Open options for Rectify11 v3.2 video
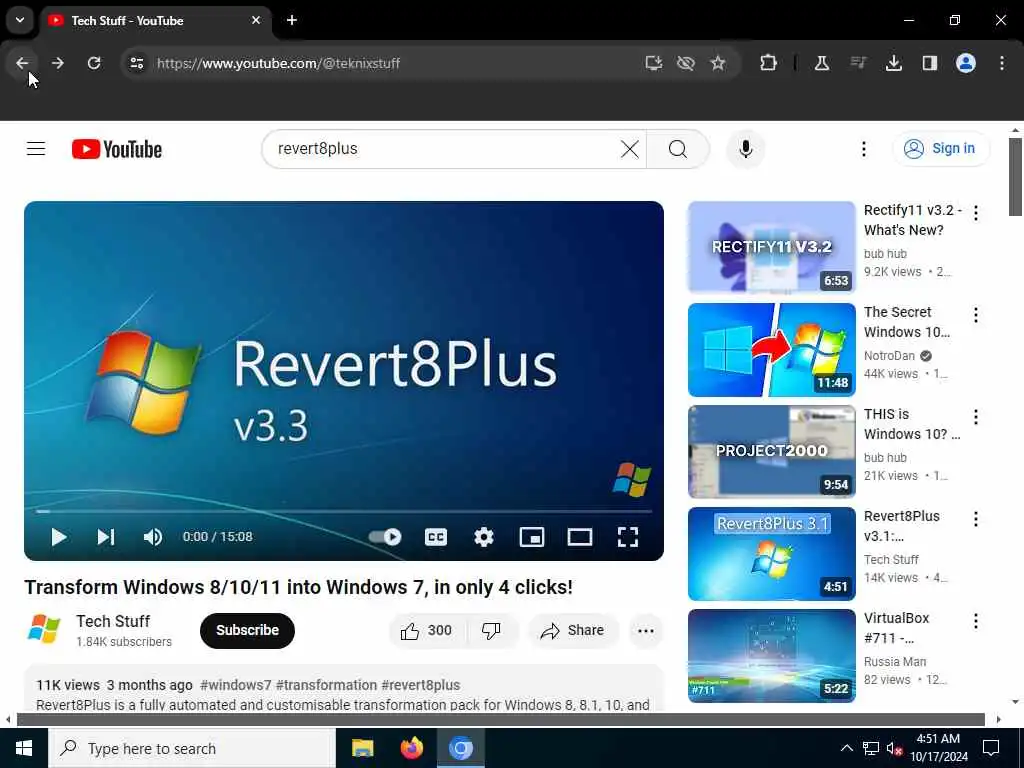The width and height of the screenshot is (1024, 768). (976, 213)
